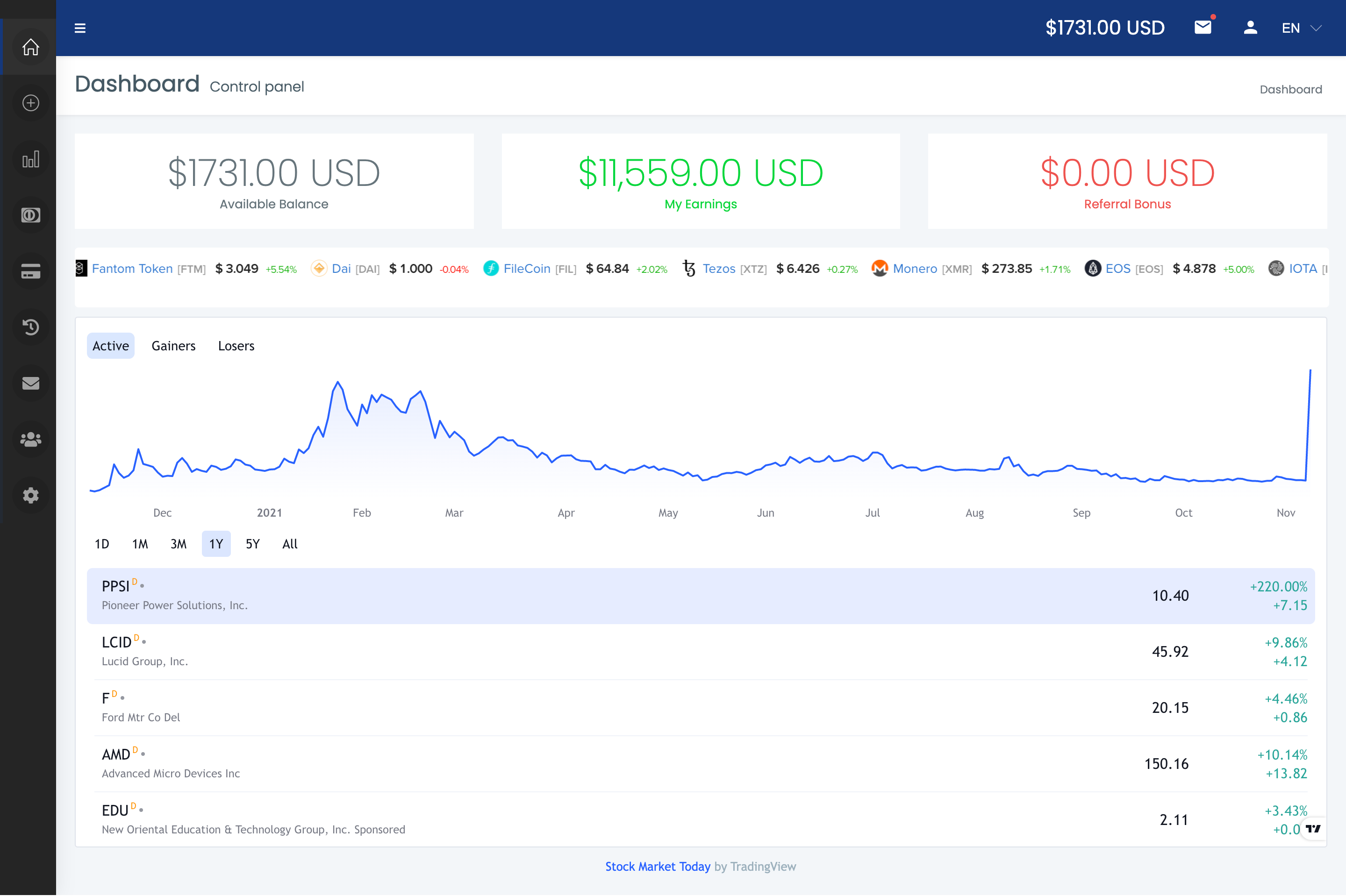Click the Fantom Token coin icon

(x=81, y=269)
